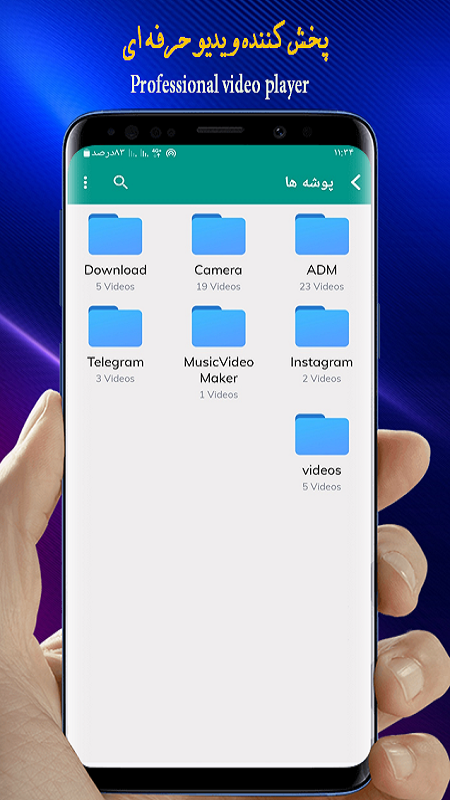450x800 pixels.
Task: Go back using the header arrow
Action: click(356, 182)
